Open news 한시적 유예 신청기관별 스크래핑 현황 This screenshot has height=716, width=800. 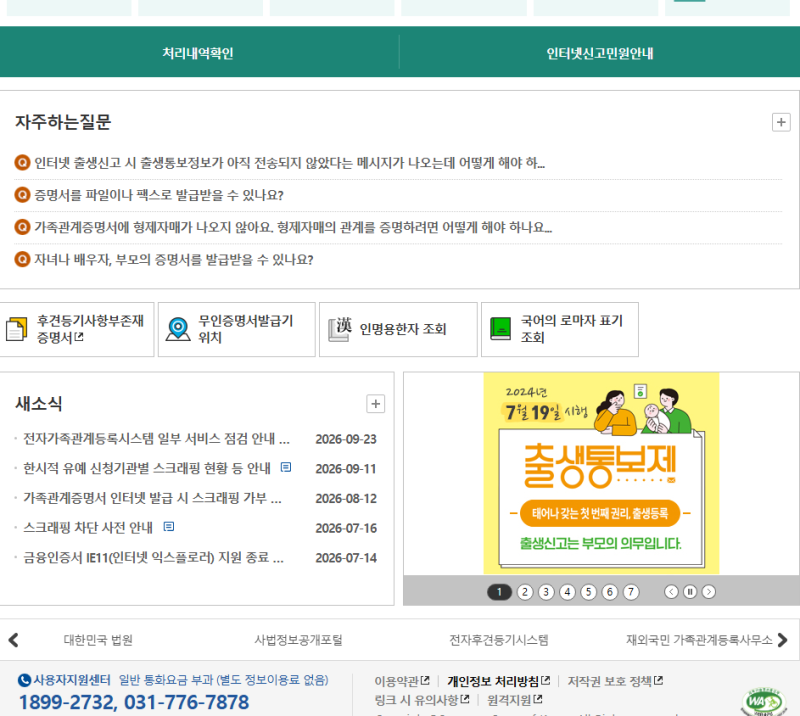(147, 468)
